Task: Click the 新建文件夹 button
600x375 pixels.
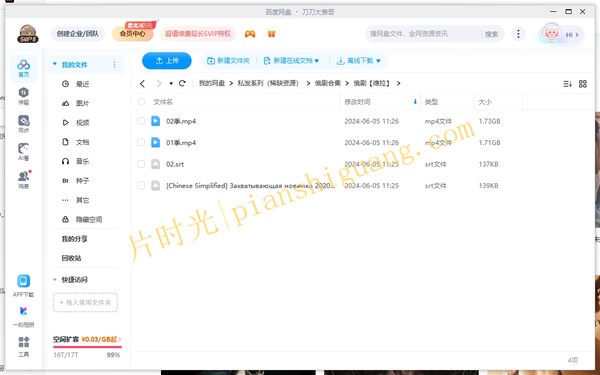Action: (228, 60)
